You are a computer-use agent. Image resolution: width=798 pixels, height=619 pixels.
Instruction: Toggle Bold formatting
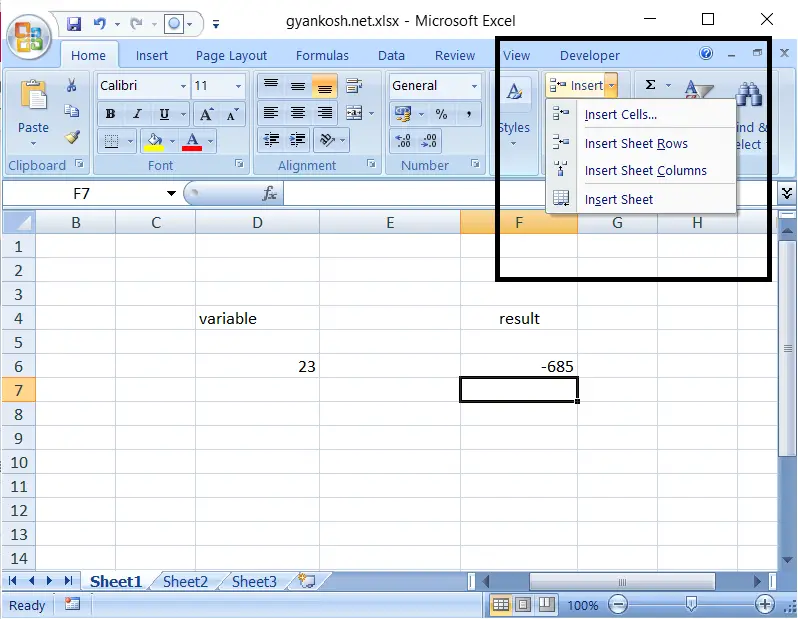tap(110, 114)
